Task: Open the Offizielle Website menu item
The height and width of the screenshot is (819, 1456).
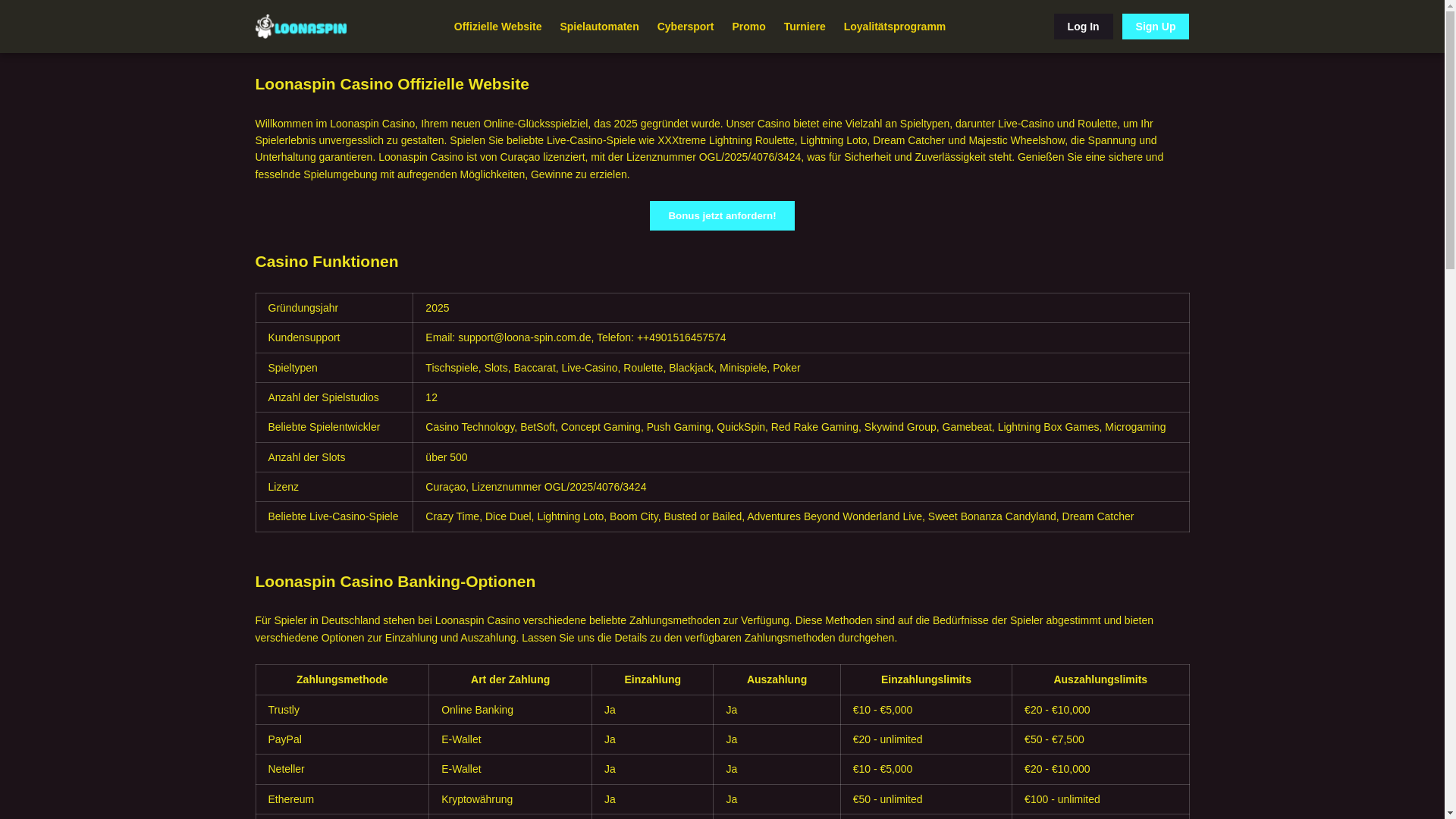Action: [497, 27]
